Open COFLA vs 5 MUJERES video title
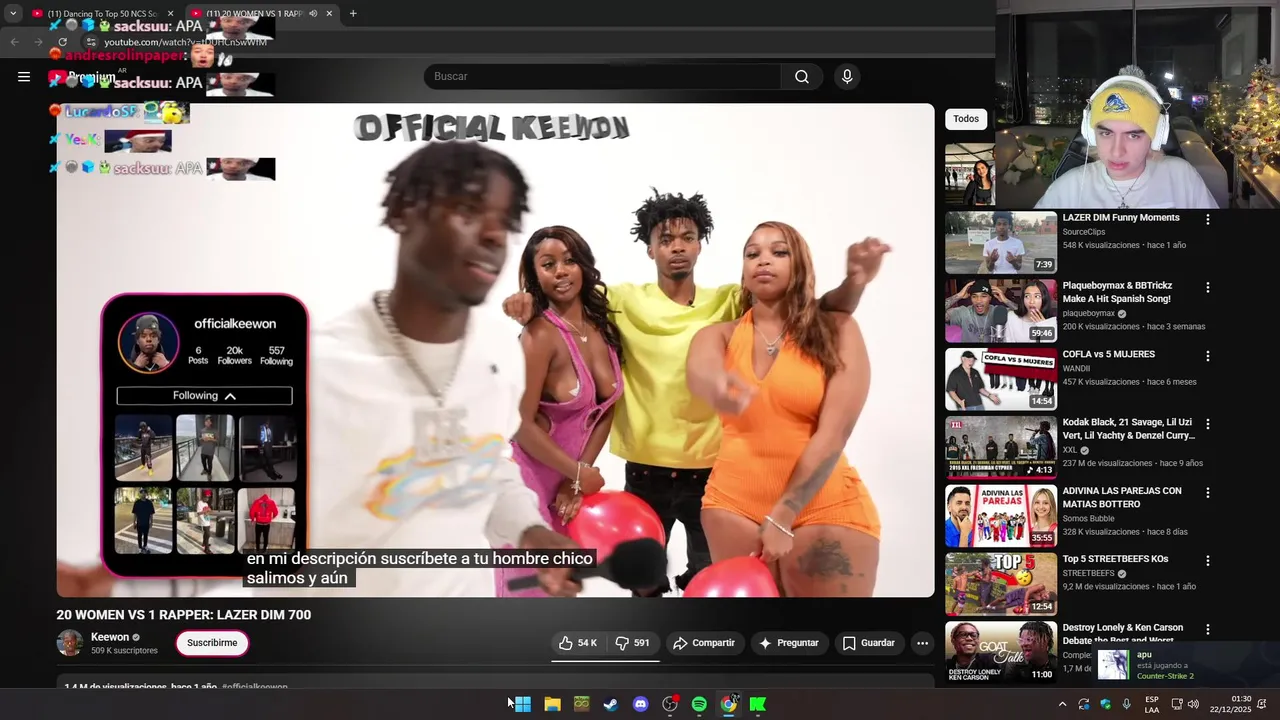This screenshot has height=720, width=1280. click(1108, 354)
